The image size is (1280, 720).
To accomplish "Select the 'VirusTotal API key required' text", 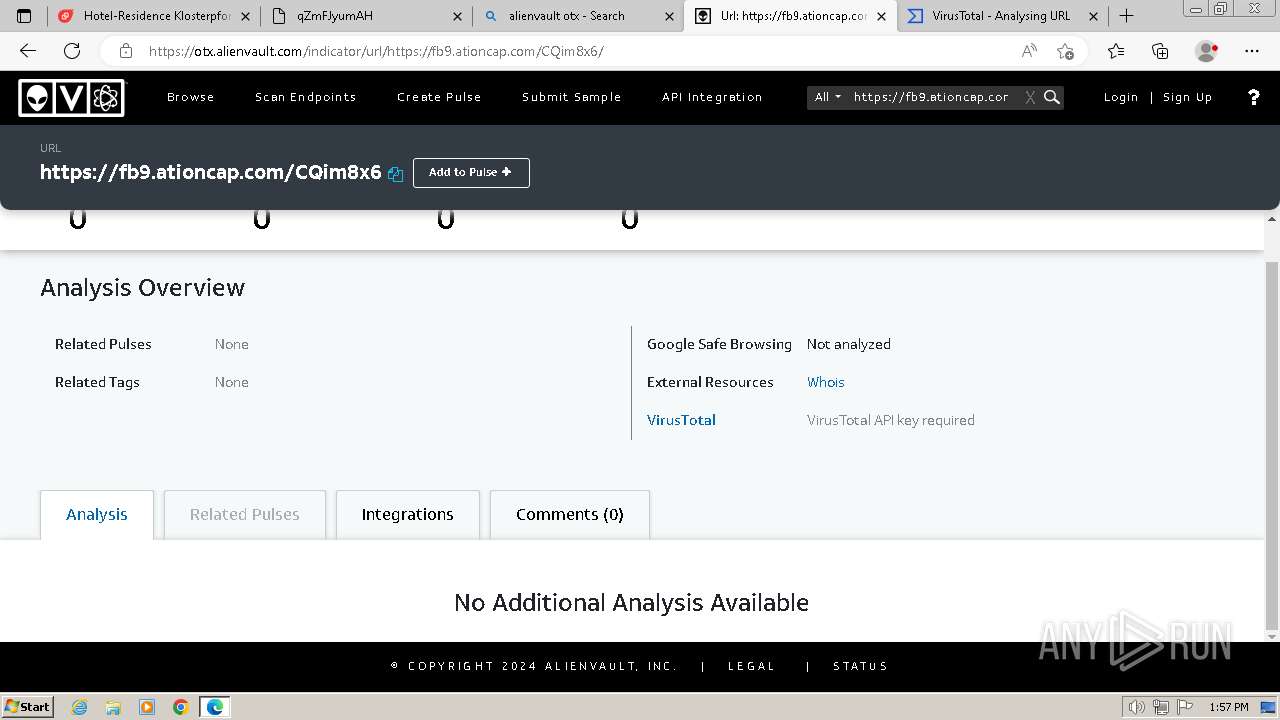I will [891, 420].
